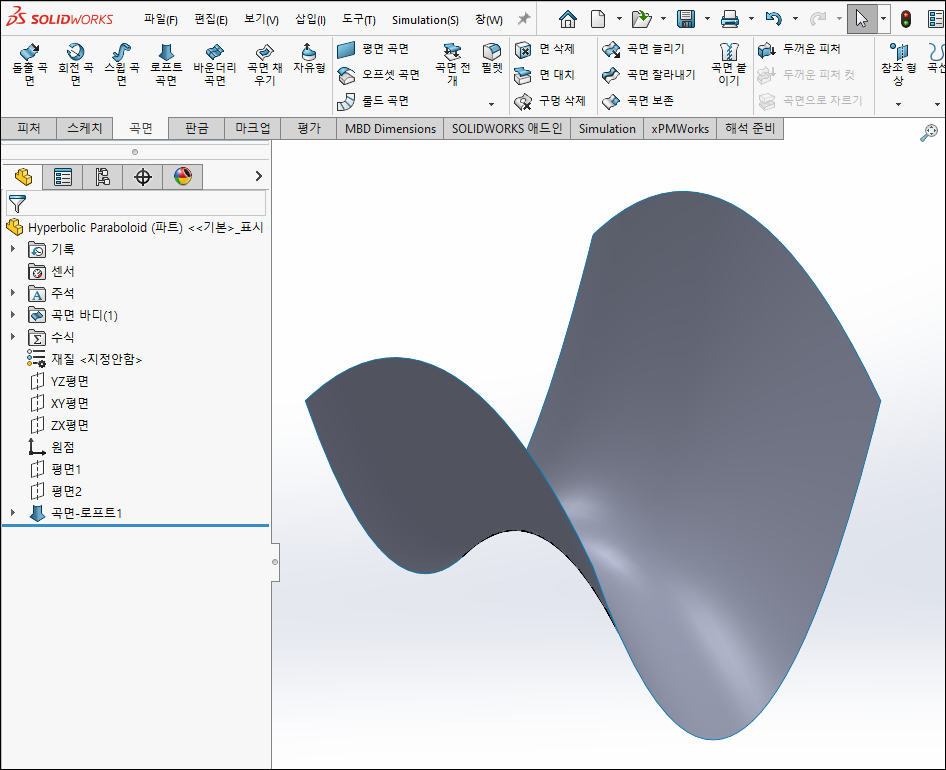Switch to the 스케치 tab

pos(84,129)
